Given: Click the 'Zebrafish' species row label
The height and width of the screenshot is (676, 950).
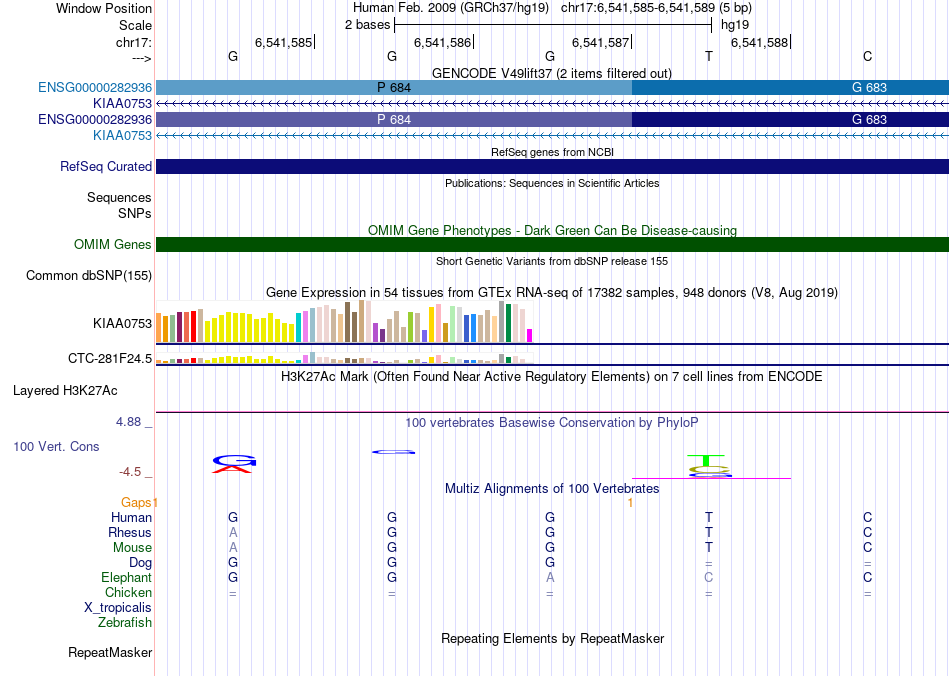Looking at the screenshot, I should point(125,622).
